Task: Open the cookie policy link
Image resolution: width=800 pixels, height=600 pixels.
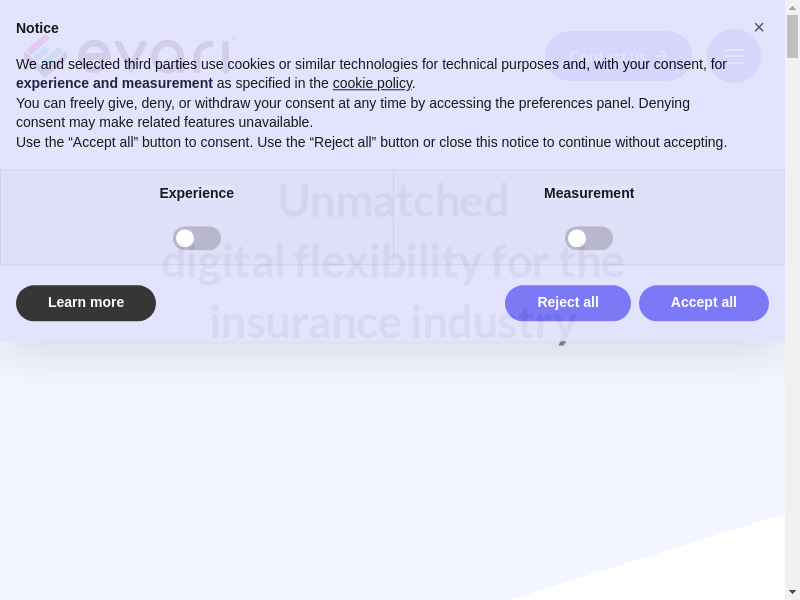Action: [372, 83]
